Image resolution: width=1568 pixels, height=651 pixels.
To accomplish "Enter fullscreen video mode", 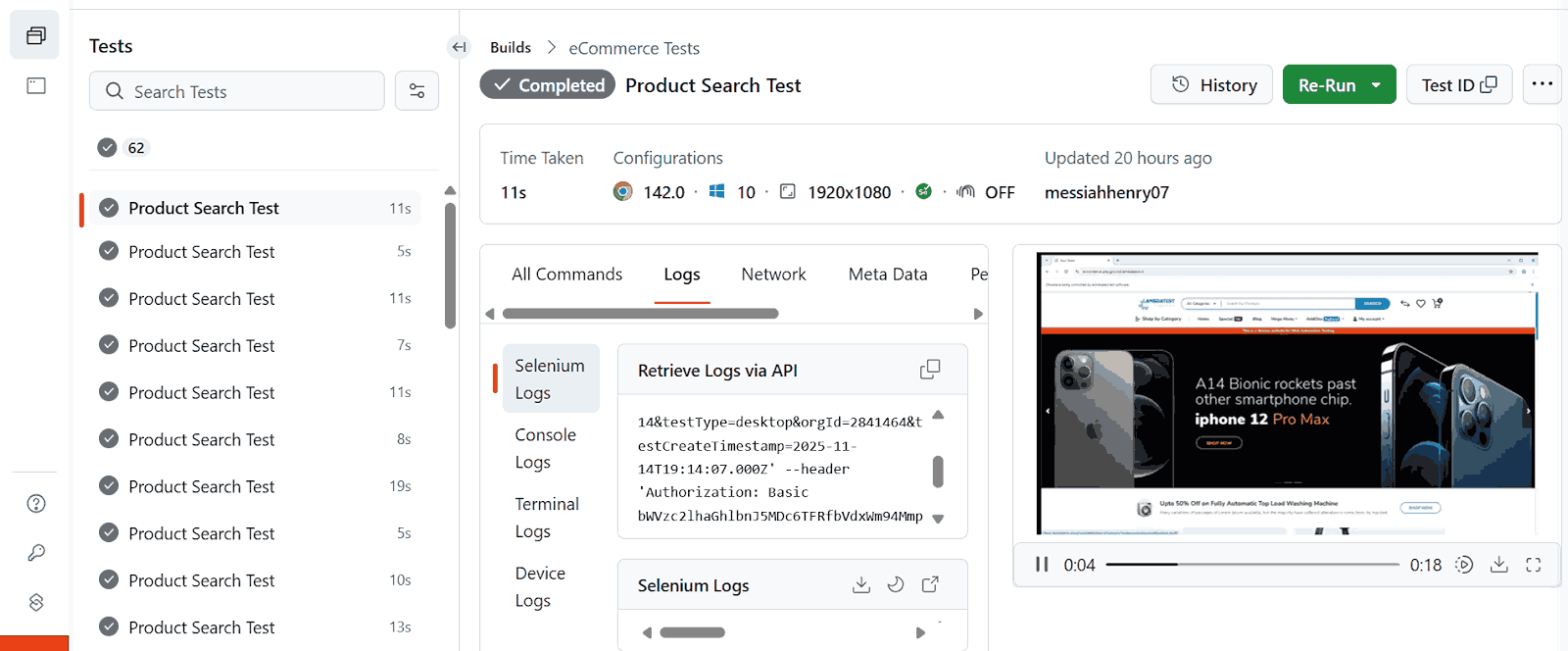I will (x=1534, y=565).
